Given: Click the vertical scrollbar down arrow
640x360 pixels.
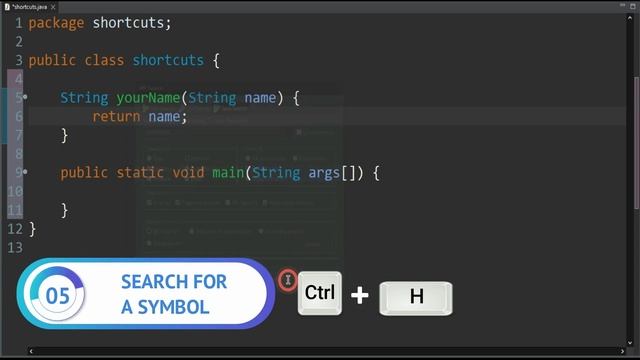Looking at the screenshot, I should [x=630, y=343].
